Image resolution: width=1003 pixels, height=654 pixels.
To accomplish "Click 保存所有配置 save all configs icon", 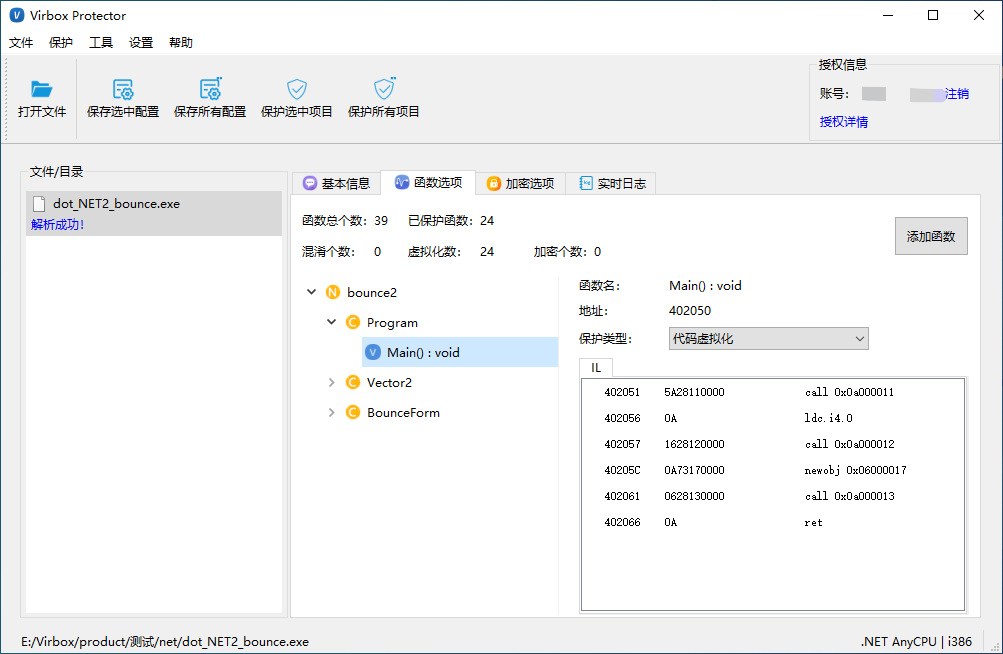I will pyautogui.click(x=210, y=90).
